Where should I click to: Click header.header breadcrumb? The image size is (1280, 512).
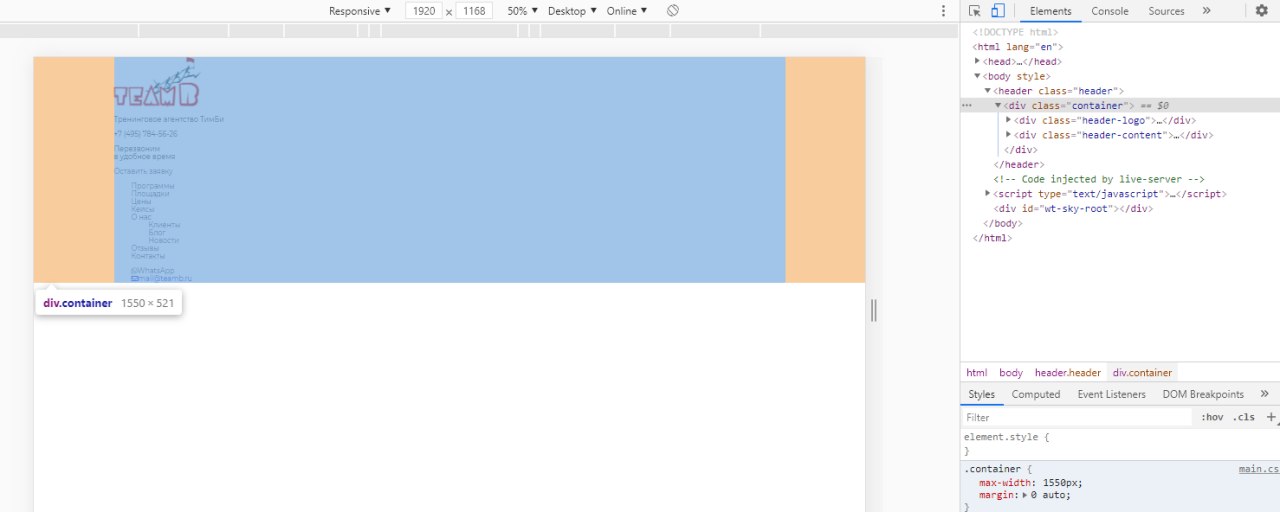(x=1068, y=372)
